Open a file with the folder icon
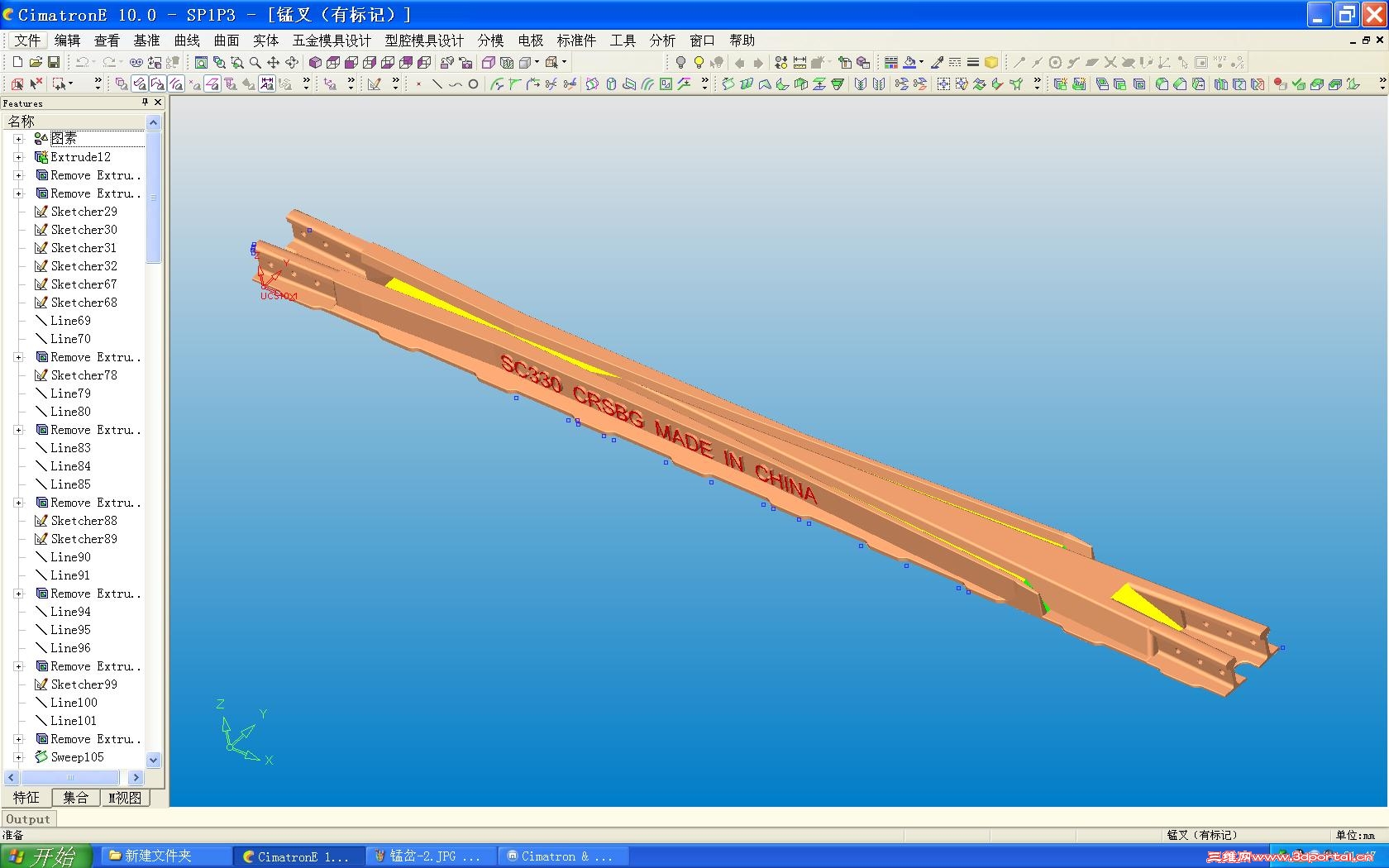1389x868 pixels. pyautogui.click(x=36, y=62)
